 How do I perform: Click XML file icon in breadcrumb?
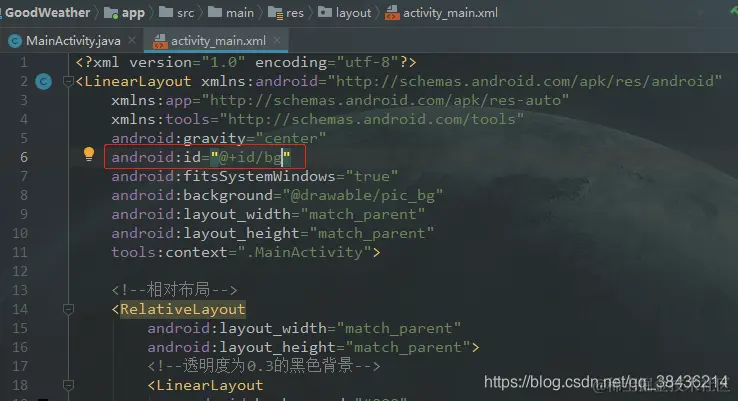pyautogui.click(x=392, y=13)
